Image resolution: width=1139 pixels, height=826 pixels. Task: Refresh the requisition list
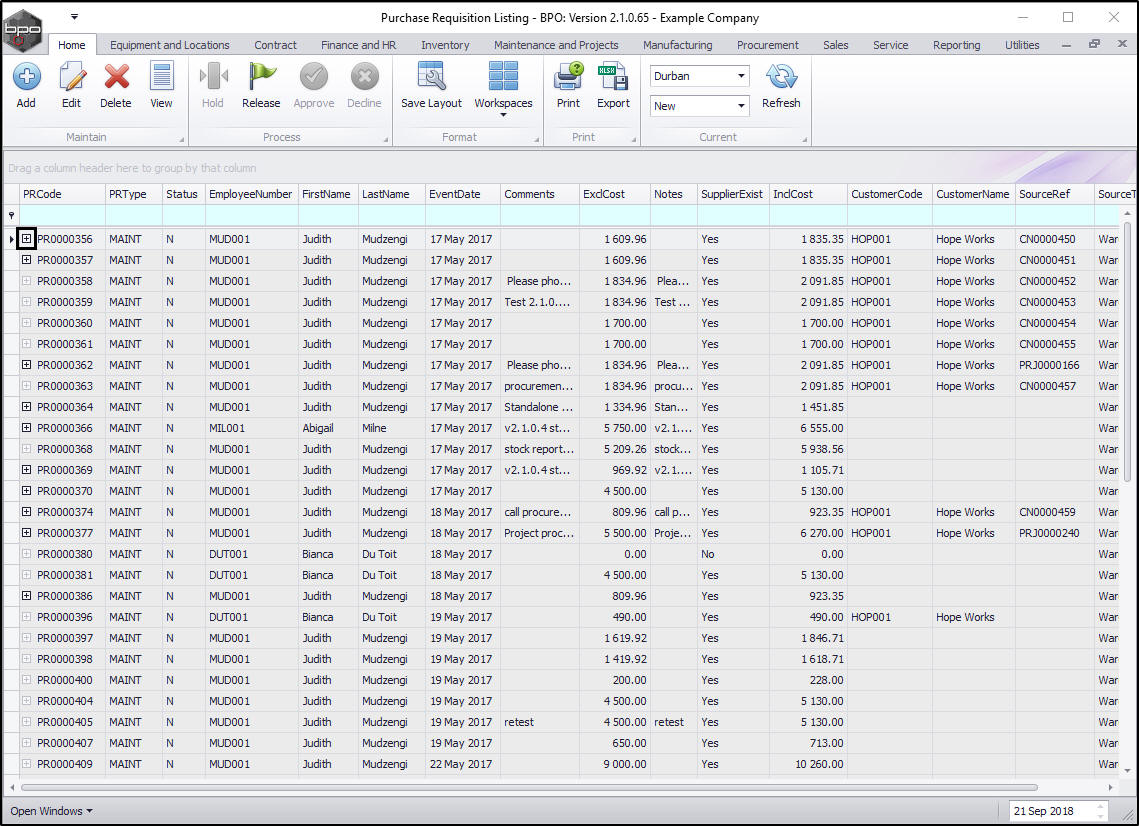[x=781, y=78]
